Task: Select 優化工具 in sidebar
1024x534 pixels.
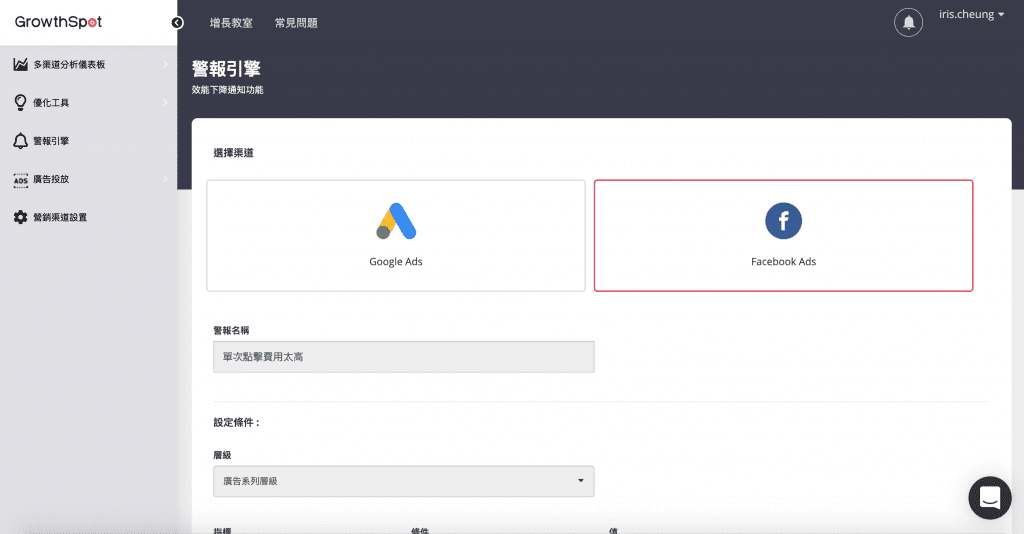Action: pos(51,102)
